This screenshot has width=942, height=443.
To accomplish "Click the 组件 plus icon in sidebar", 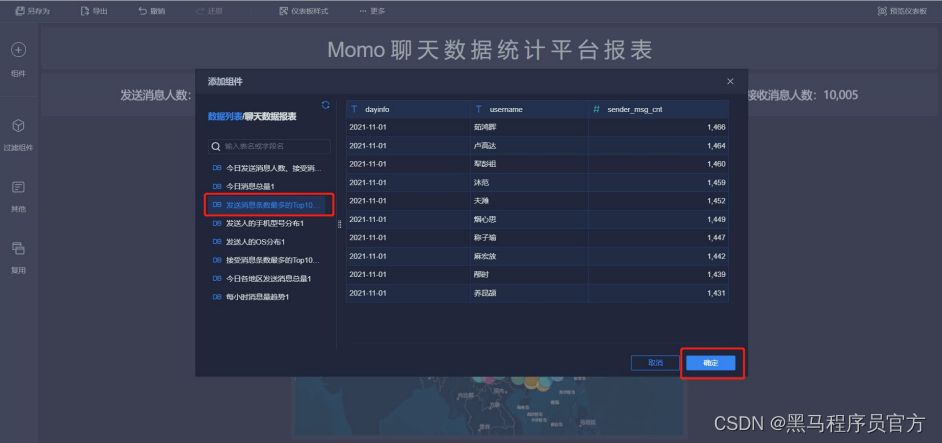I will point(19,50).
